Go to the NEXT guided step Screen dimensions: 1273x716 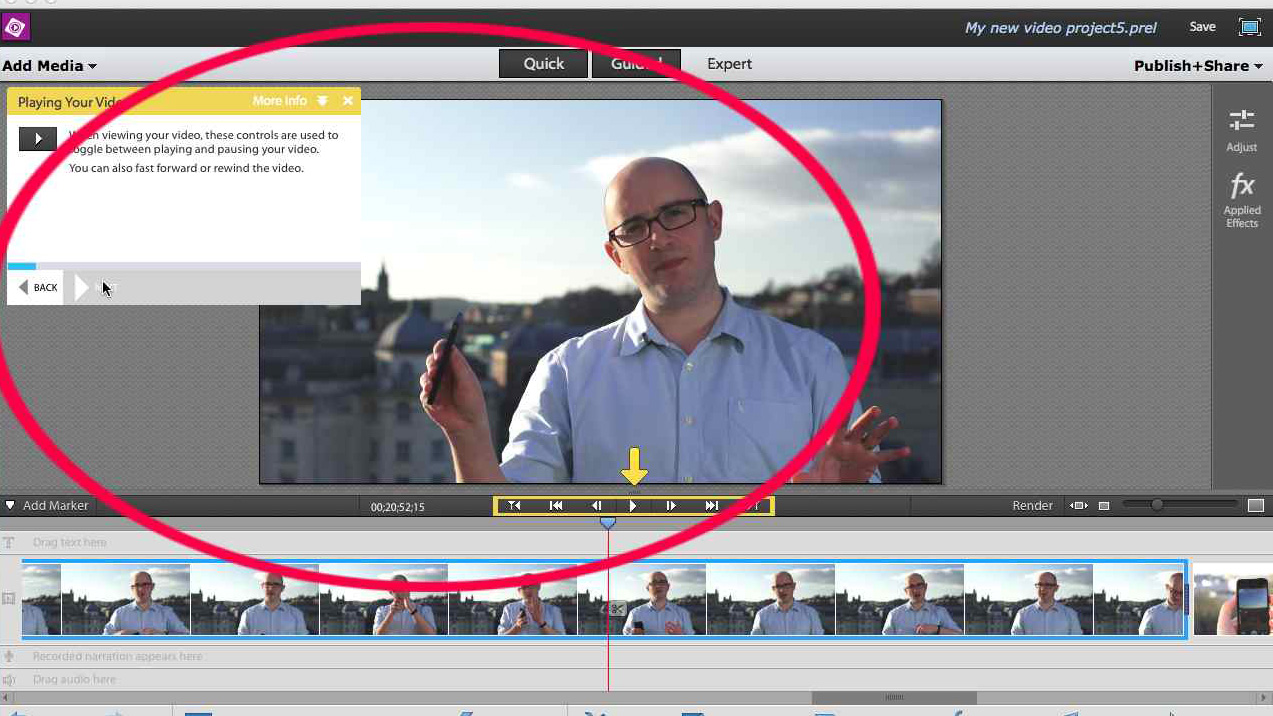(97, 288)
